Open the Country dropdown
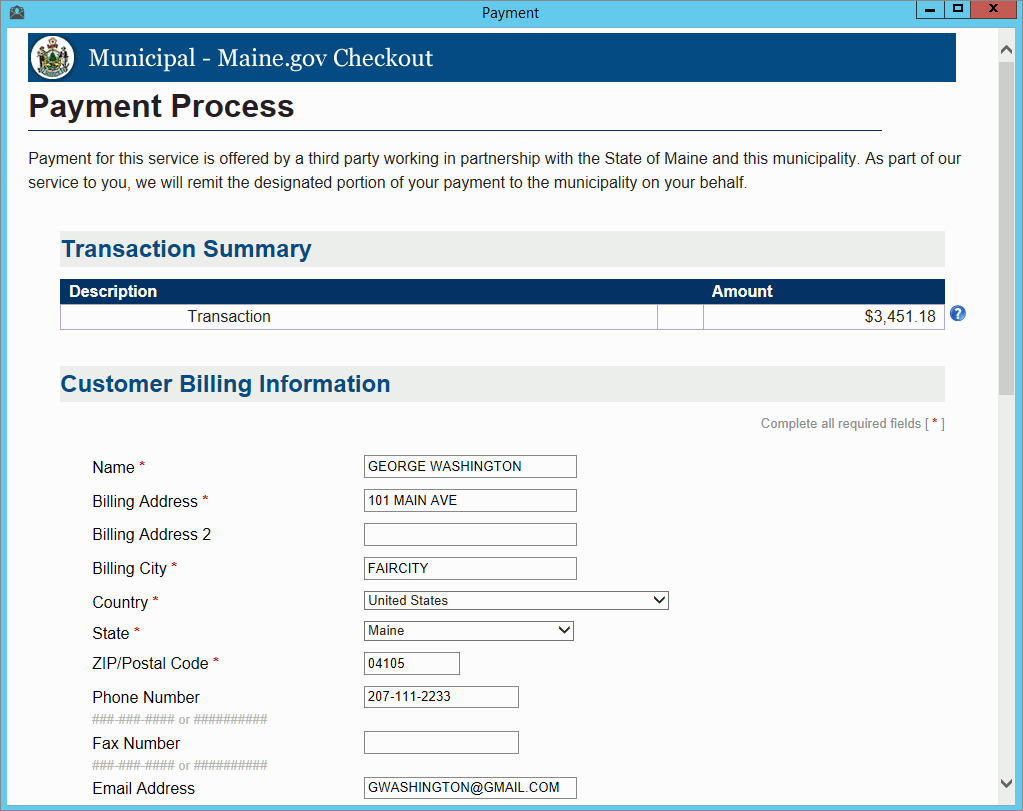1023x811 pixels. (x=516, y=600)
